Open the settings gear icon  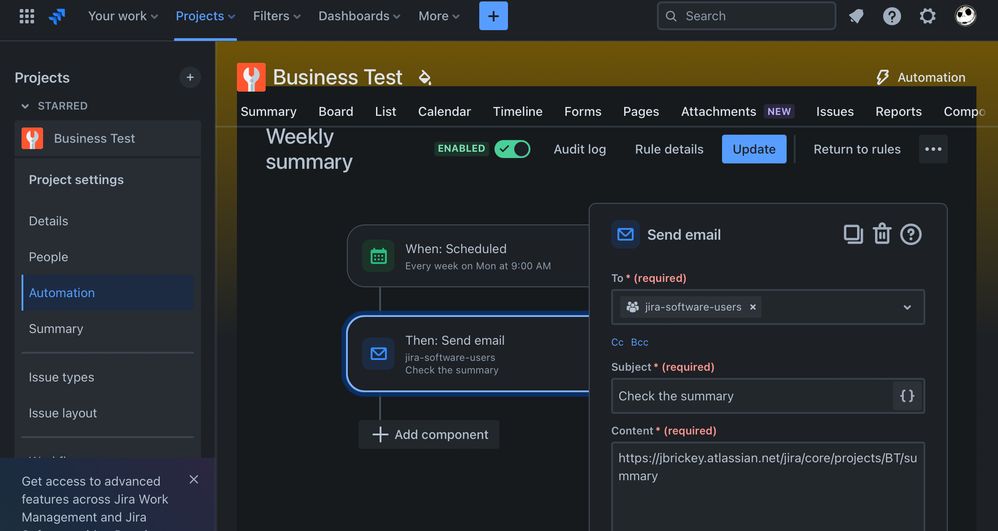point(928,17)
